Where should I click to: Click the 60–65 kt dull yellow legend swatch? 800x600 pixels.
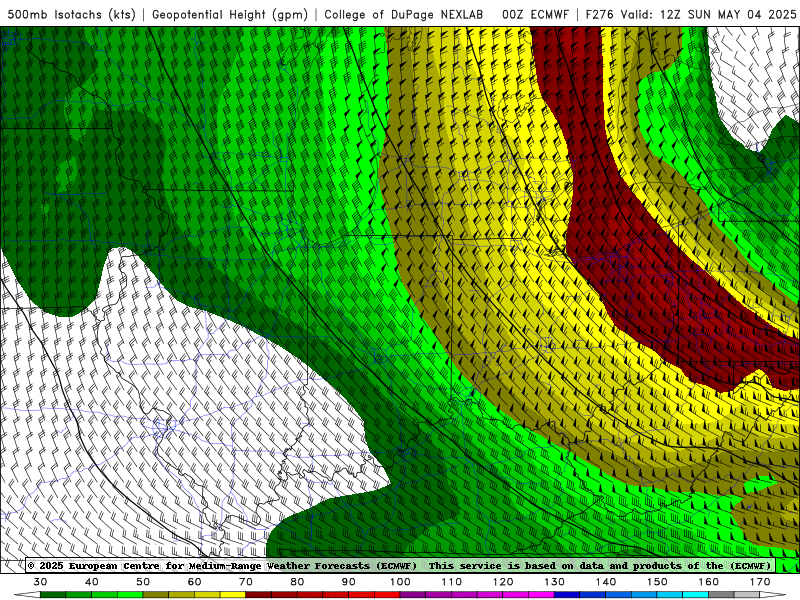click(x=207, y=595)
